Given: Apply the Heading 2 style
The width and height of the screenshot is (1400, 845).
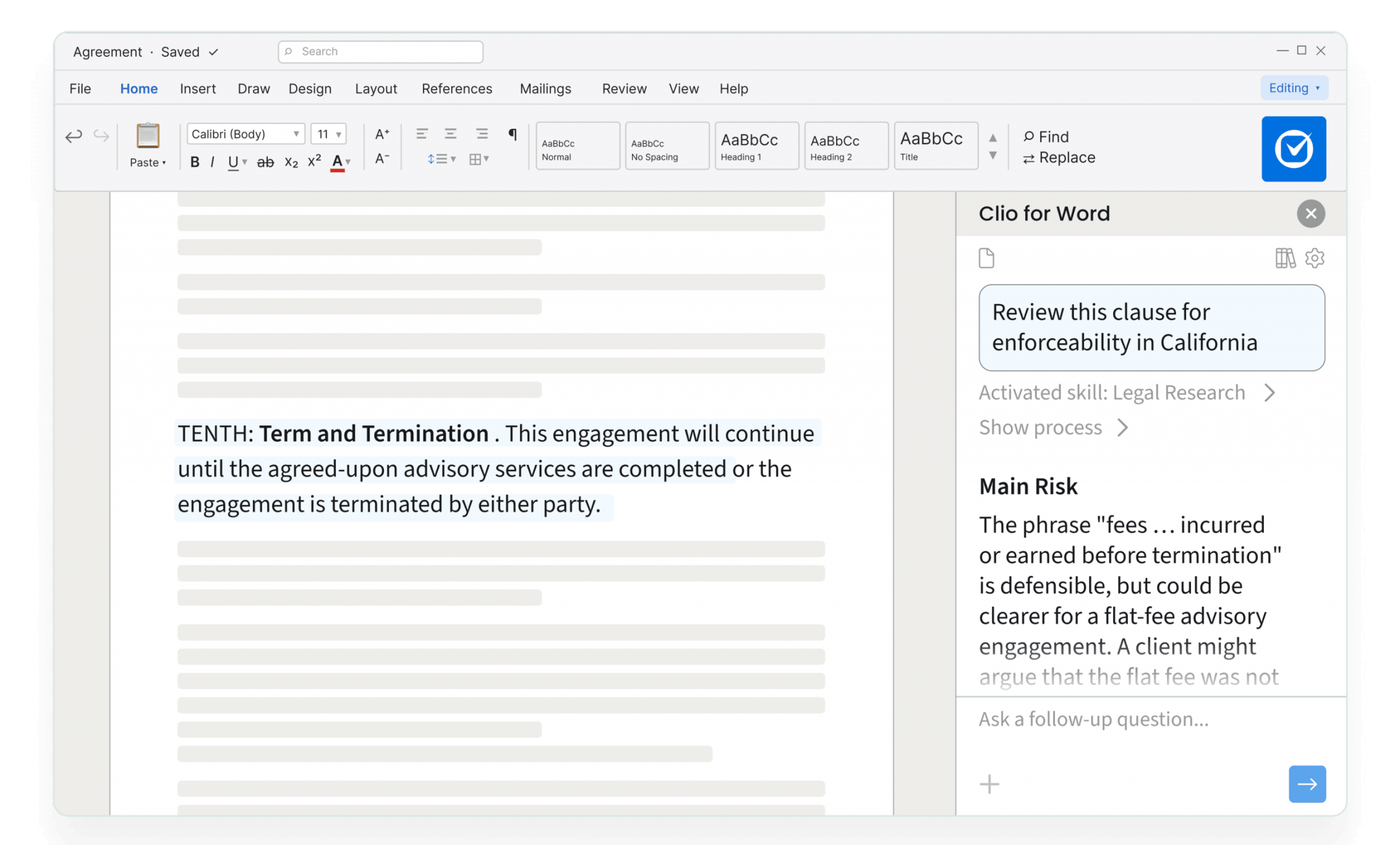Looking at the screenshot, I should pos(846,146).
